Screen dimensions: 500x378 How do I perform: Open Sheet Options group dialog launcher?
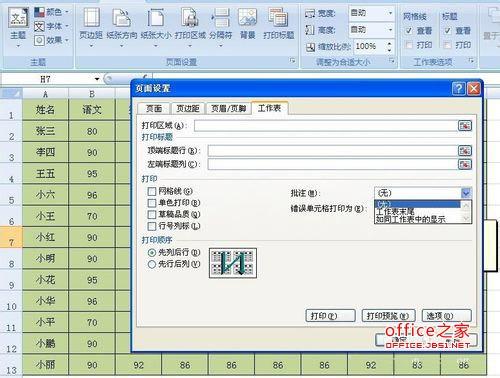pos(471,61)
